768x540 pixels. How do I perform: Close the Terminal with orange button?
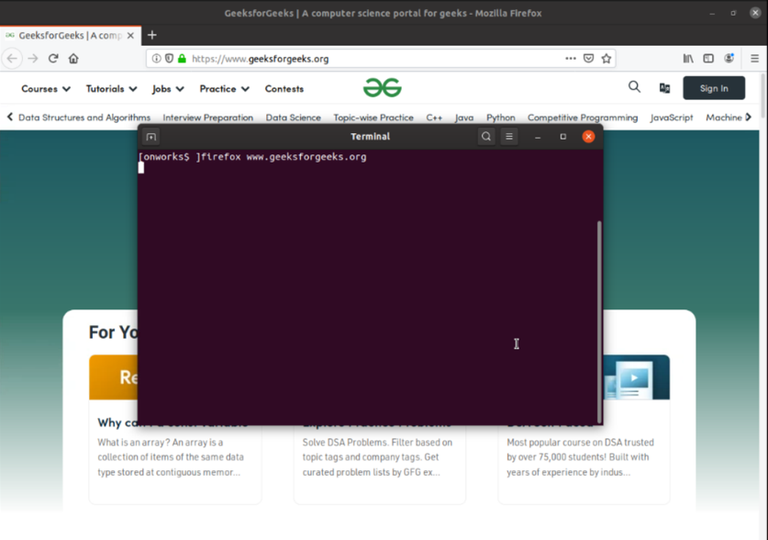tap(588, 137)
